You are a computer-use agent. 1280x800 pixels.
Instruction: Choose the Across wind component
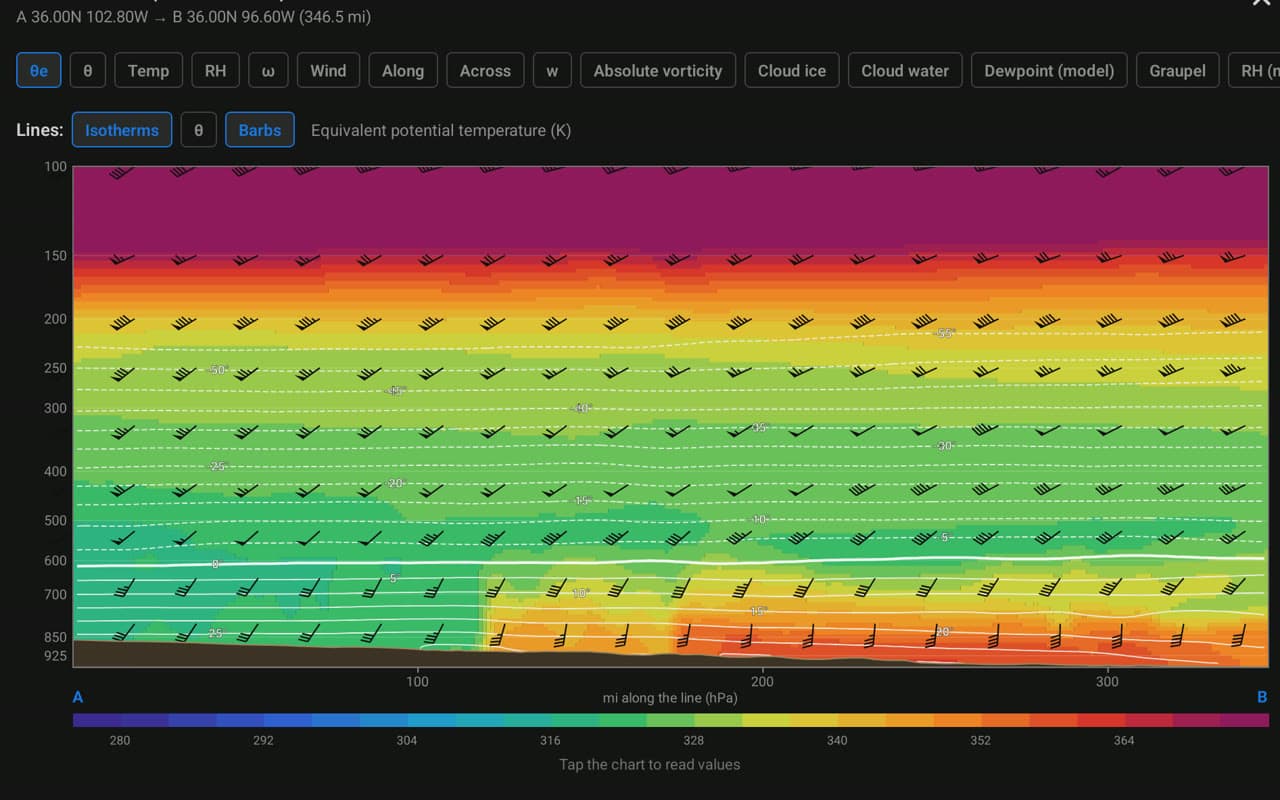tap(485, 70)
